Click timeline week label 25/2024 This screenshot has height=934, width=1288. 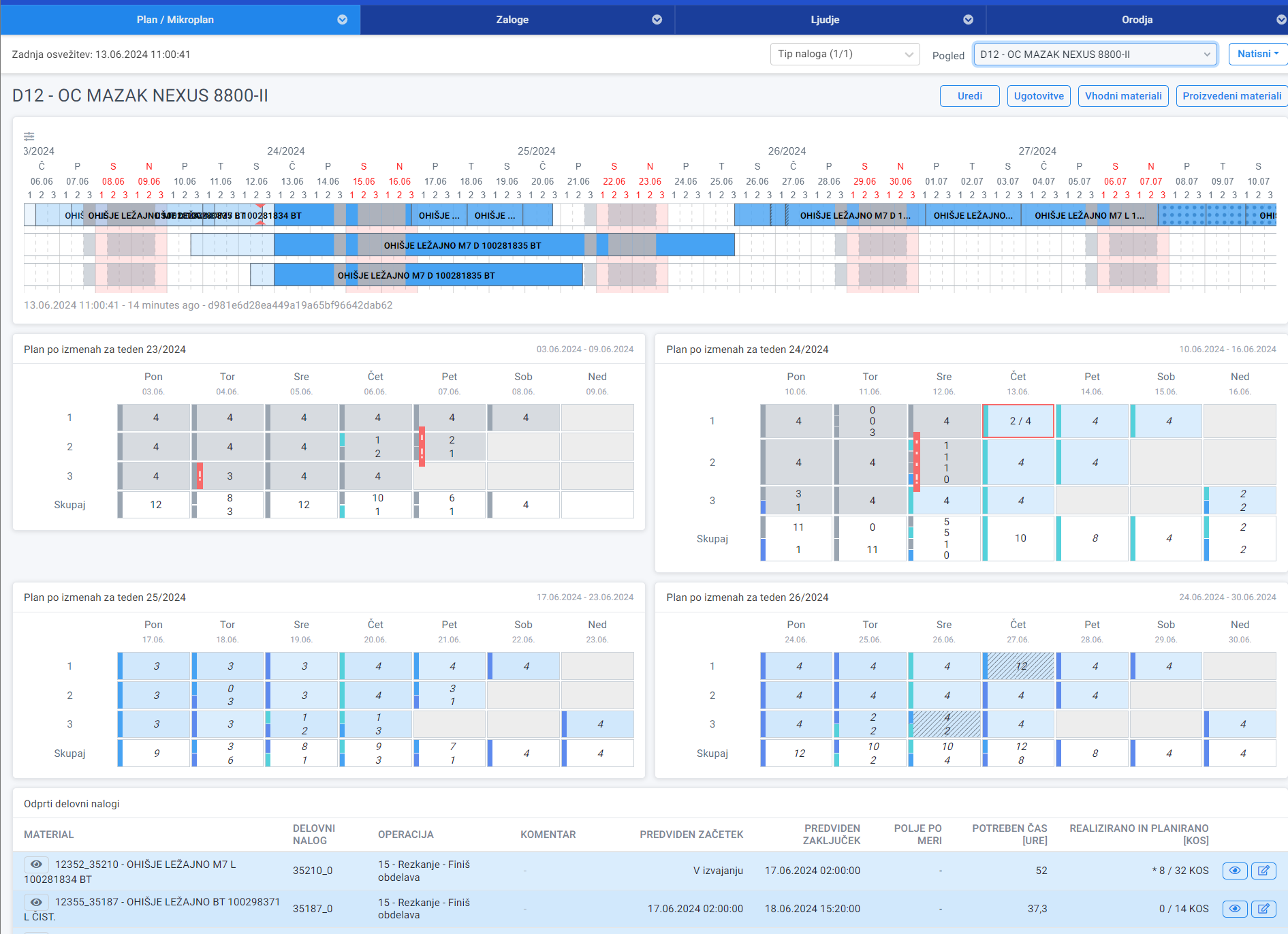pyautogui.click(x=537, y=151)
